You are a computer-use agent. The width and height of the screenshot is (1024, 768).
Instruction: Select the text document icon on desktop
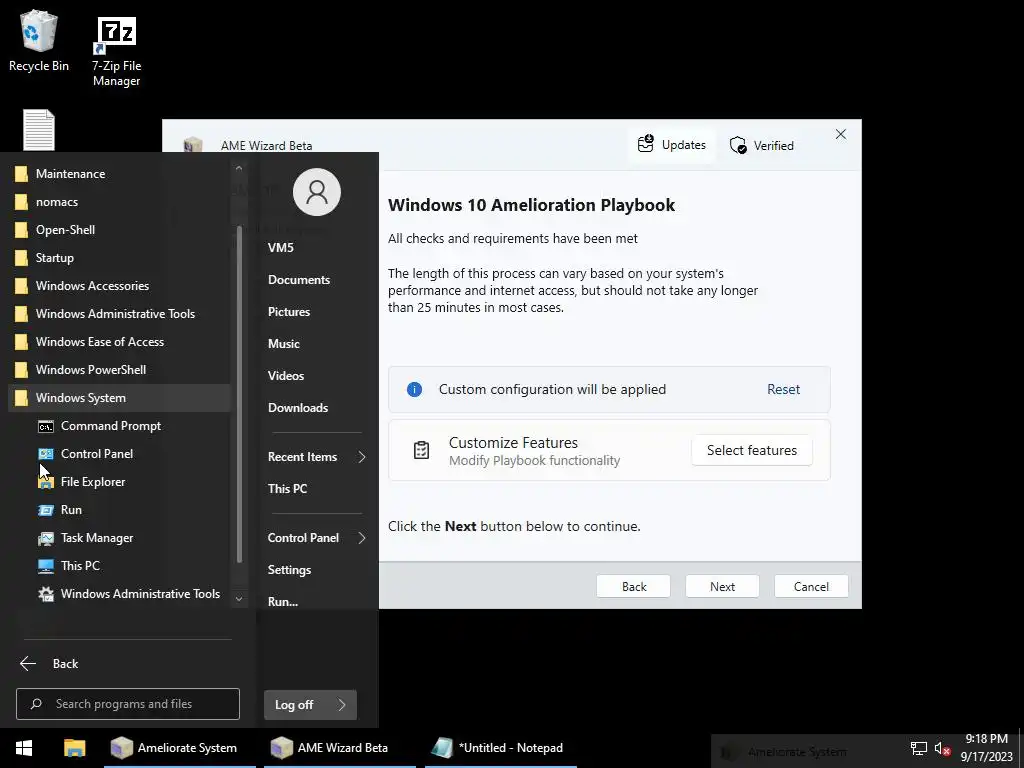pyautogui.click(x=39, y=129)
